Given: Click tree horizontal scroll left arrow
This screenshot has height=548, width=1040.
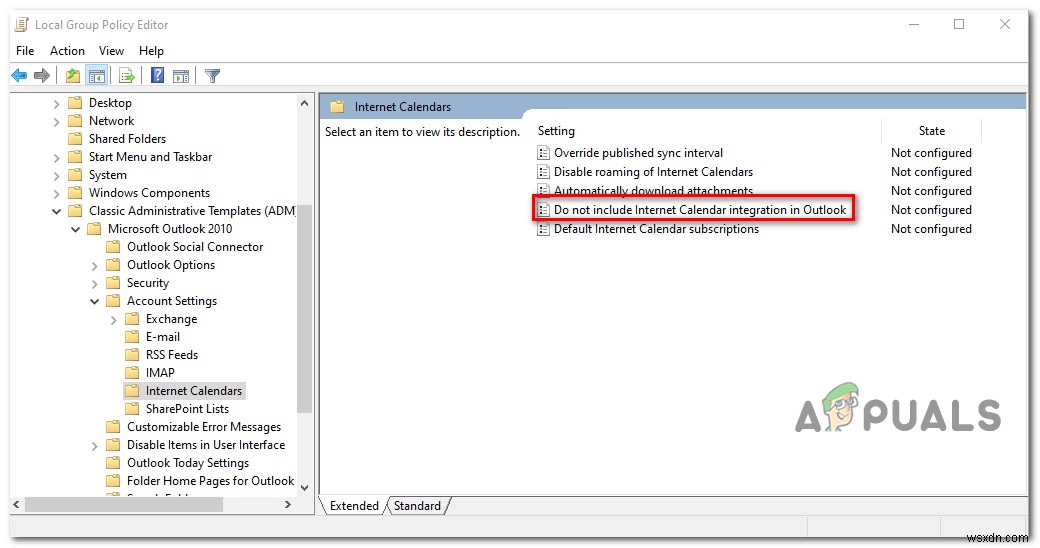Looking at the screenshot, I should [17, 505].
